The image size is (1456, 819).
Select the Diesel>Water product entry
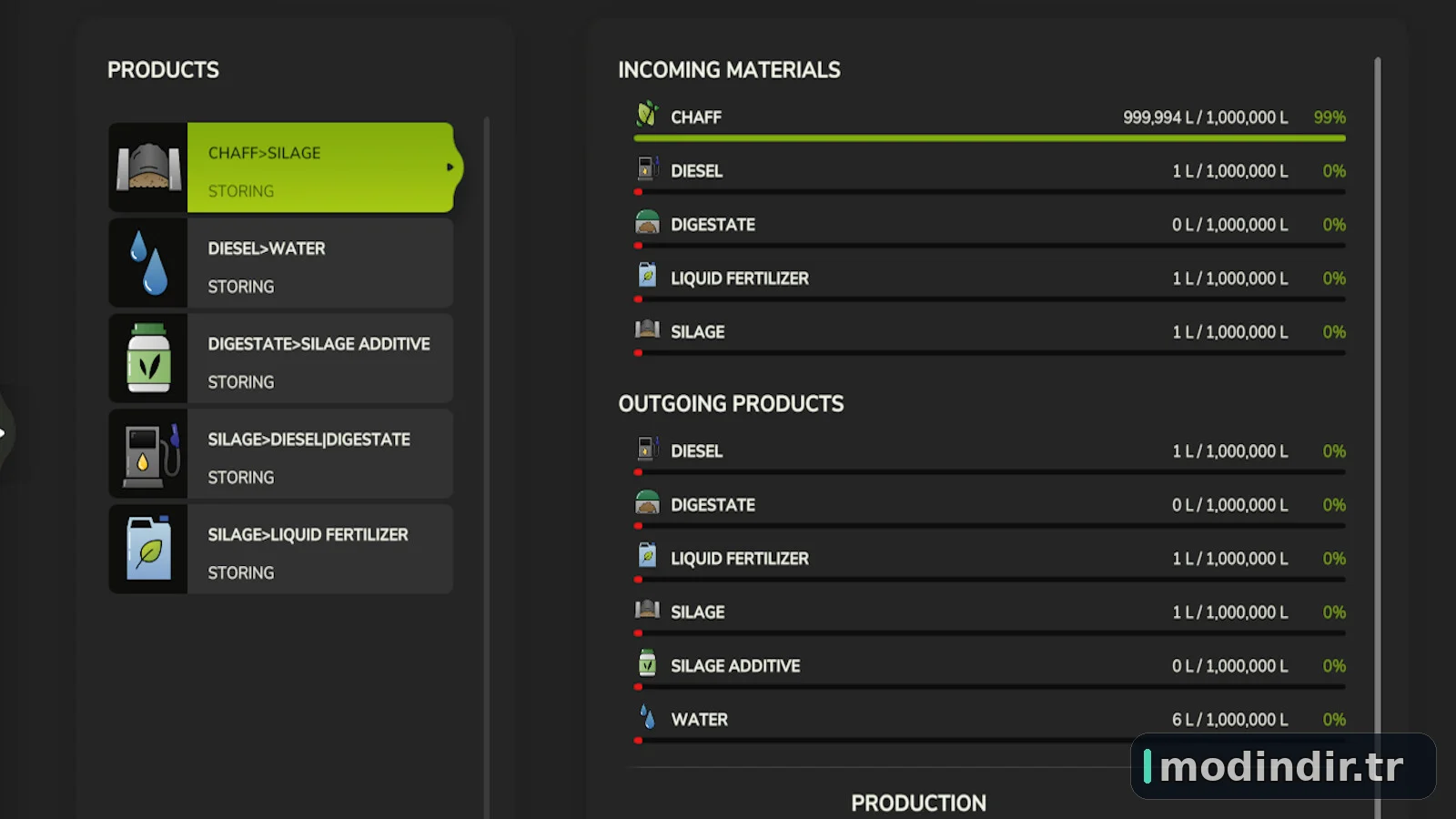click(x=281, y=263)
